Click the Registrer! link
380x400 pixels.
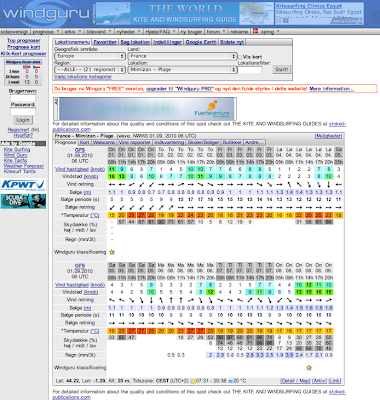pyautogui.click(x=18, y=130)
